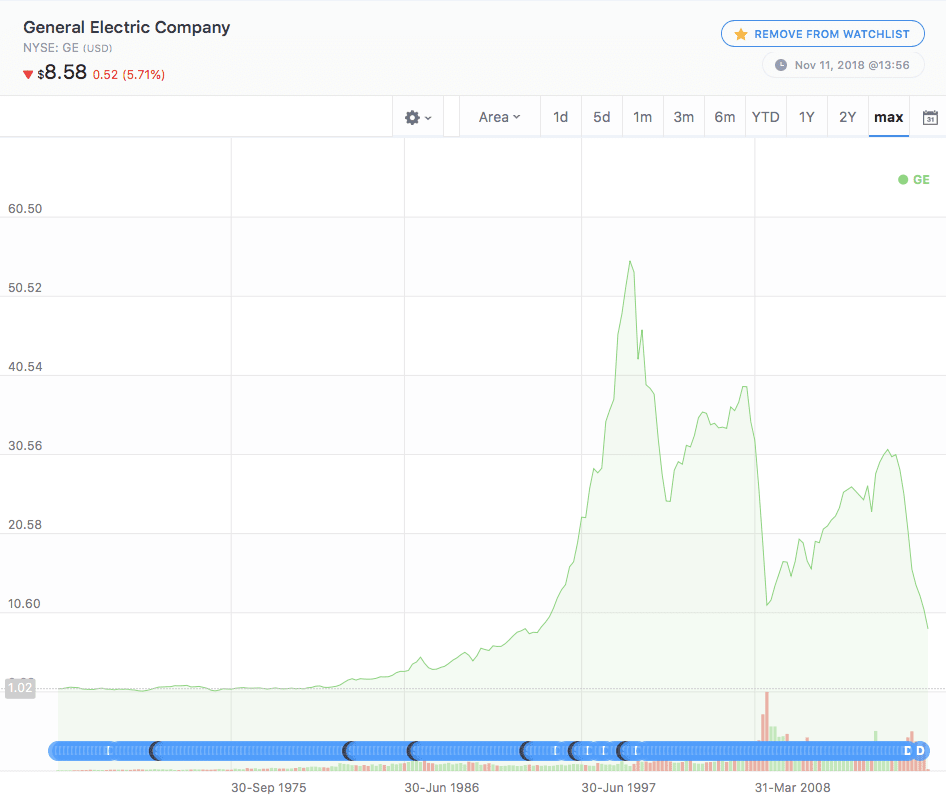
Task: Select the 5d time range
Action: pyautogui.click(x=602, y=117)
